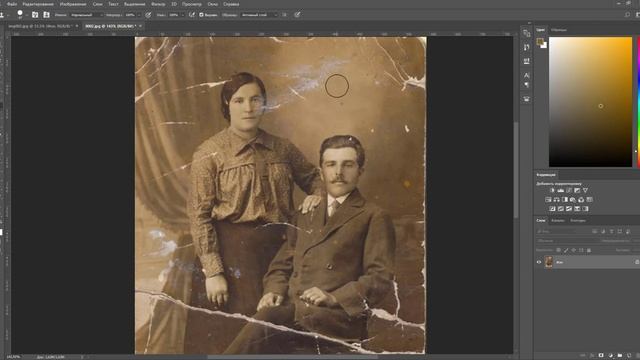Open the search icon in options bar
Viewport: 640px width, 360px height.
click(x=627, y=15)
